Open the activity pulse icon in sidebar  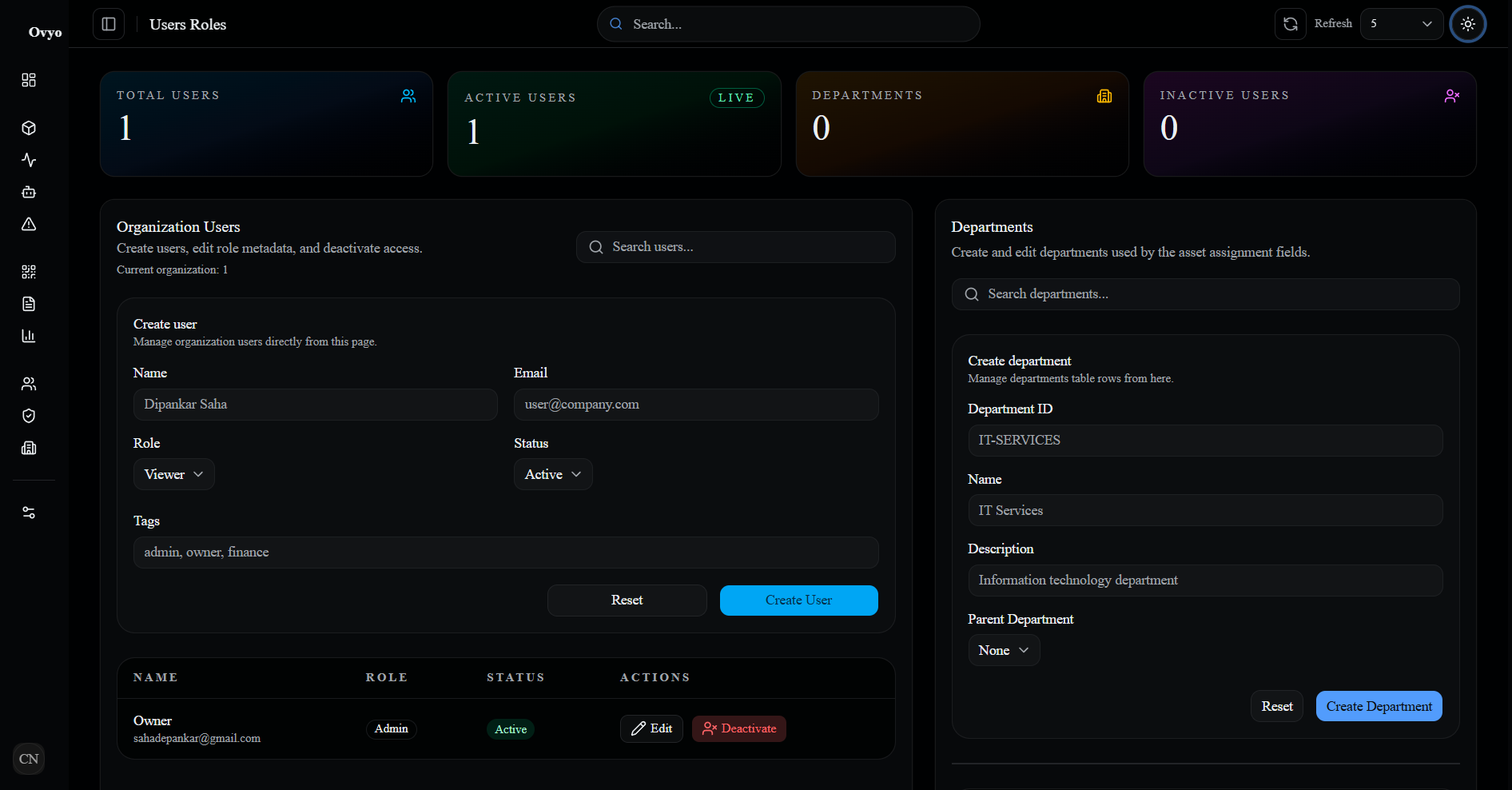coord(29,160)
